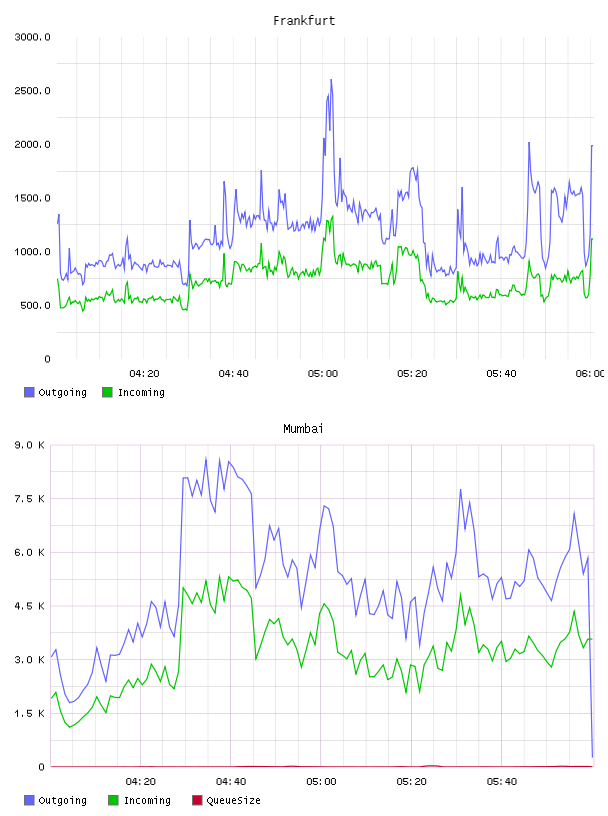Click the Incoming label in Frankfurt legend

pyautogui.click(x=141, y=393)
